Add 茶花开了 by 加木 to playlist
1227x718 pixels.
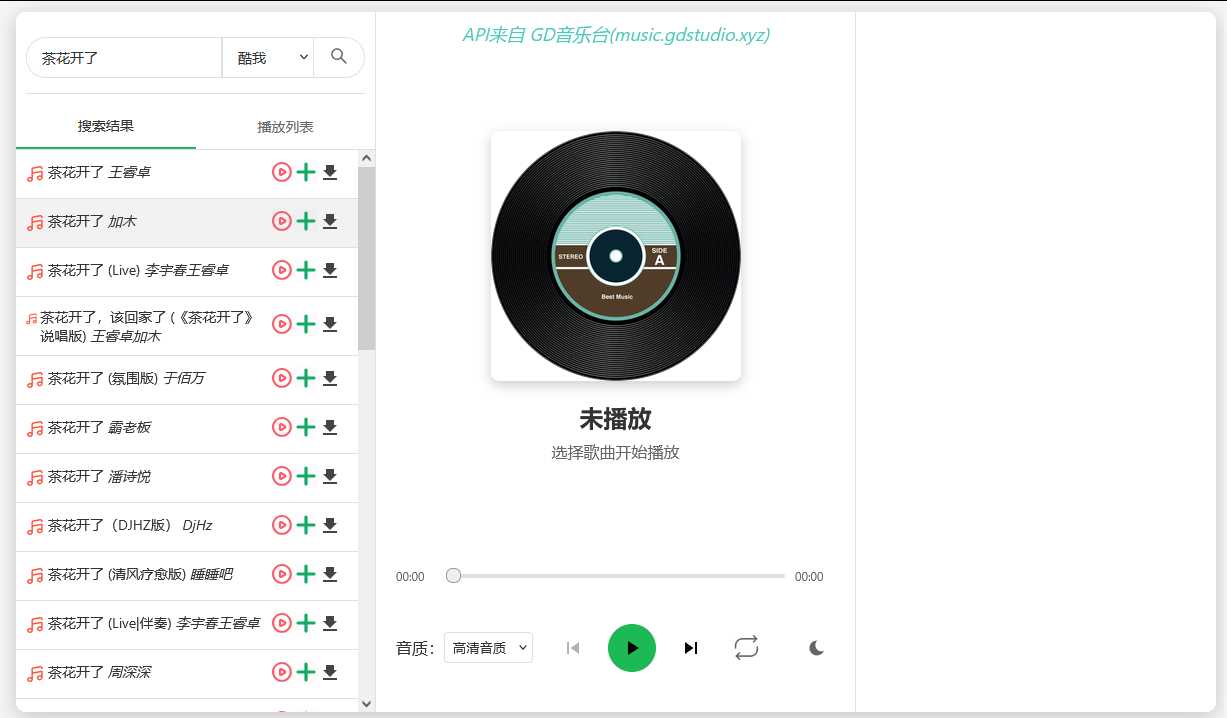306,220
